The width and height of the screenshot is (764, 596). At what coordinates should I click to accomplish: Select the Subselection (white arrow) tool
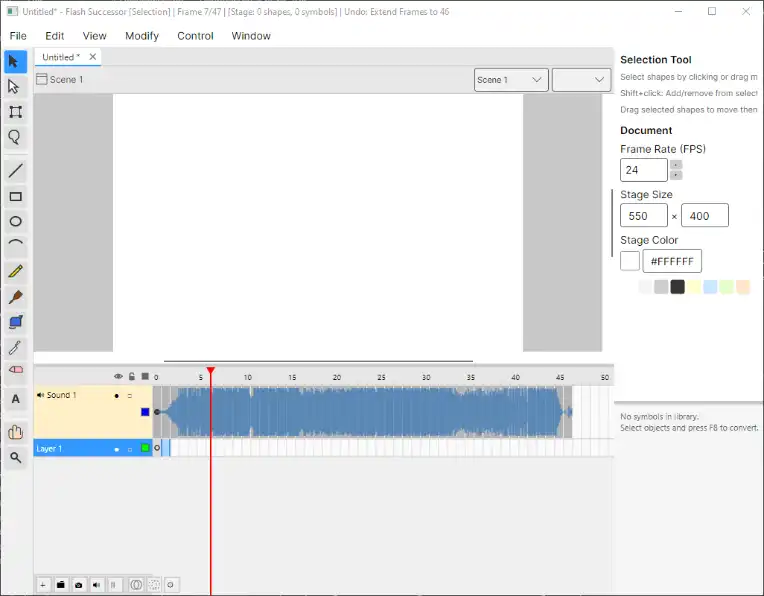click(15, 87)
